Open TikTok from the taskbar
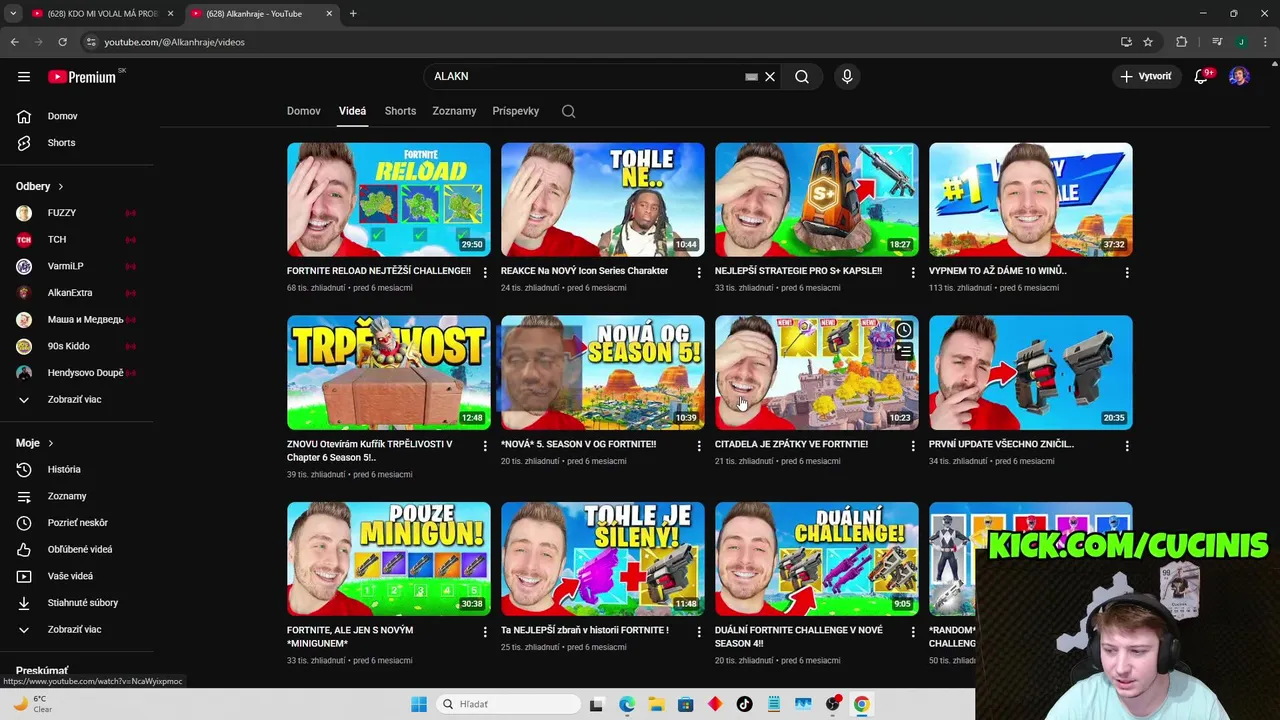The height and width of the screenshot is (720, 1280). tap(744, 704)
